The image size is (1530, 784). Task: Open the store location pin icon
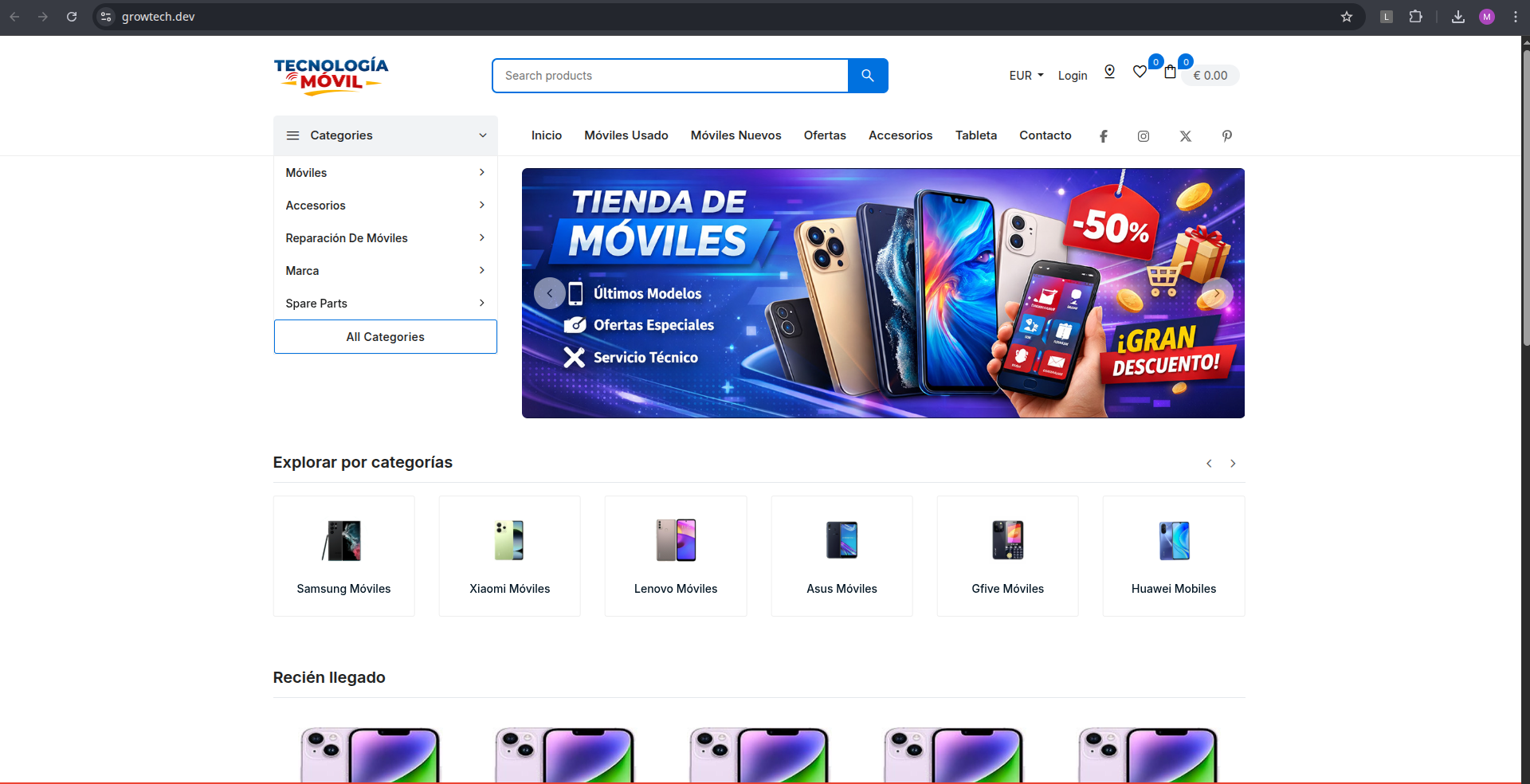[1109, 73]
